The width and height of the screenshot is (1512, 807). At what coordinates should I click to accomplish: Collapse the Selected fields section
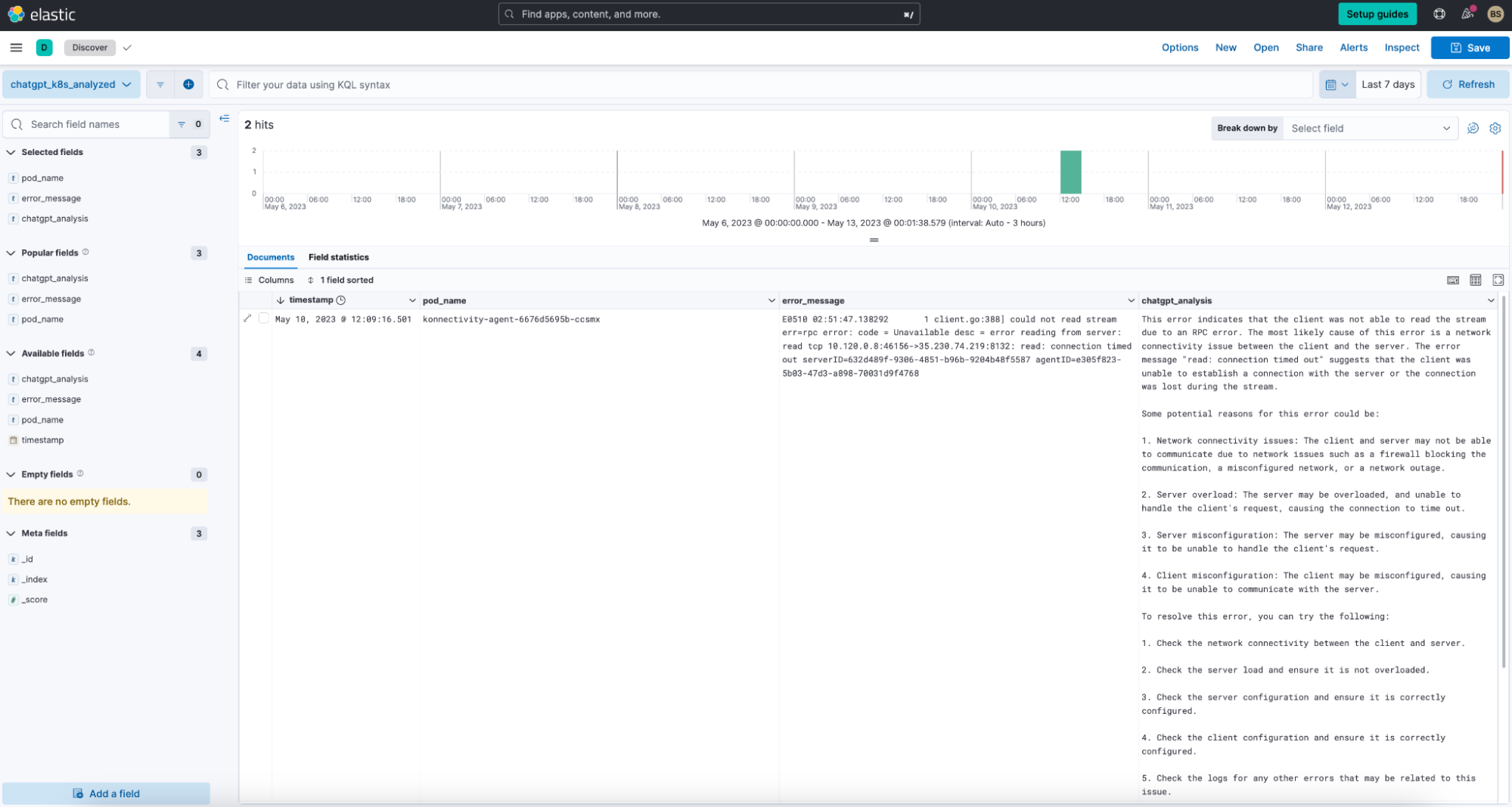click(11, 153)
